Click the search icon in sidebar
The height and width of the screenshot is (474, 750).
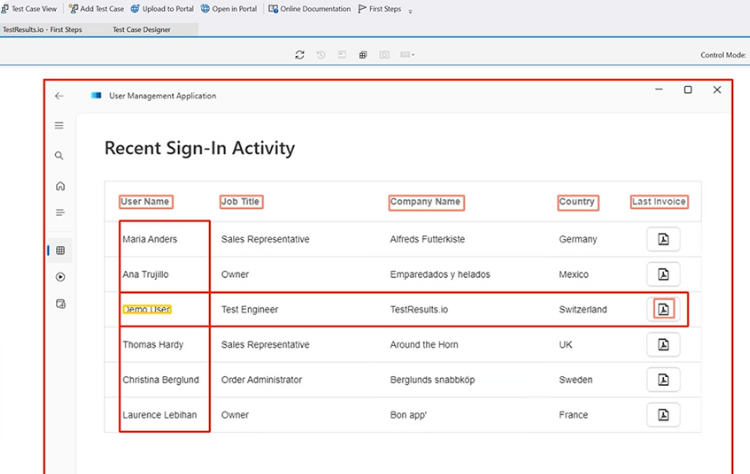(60, 156)
